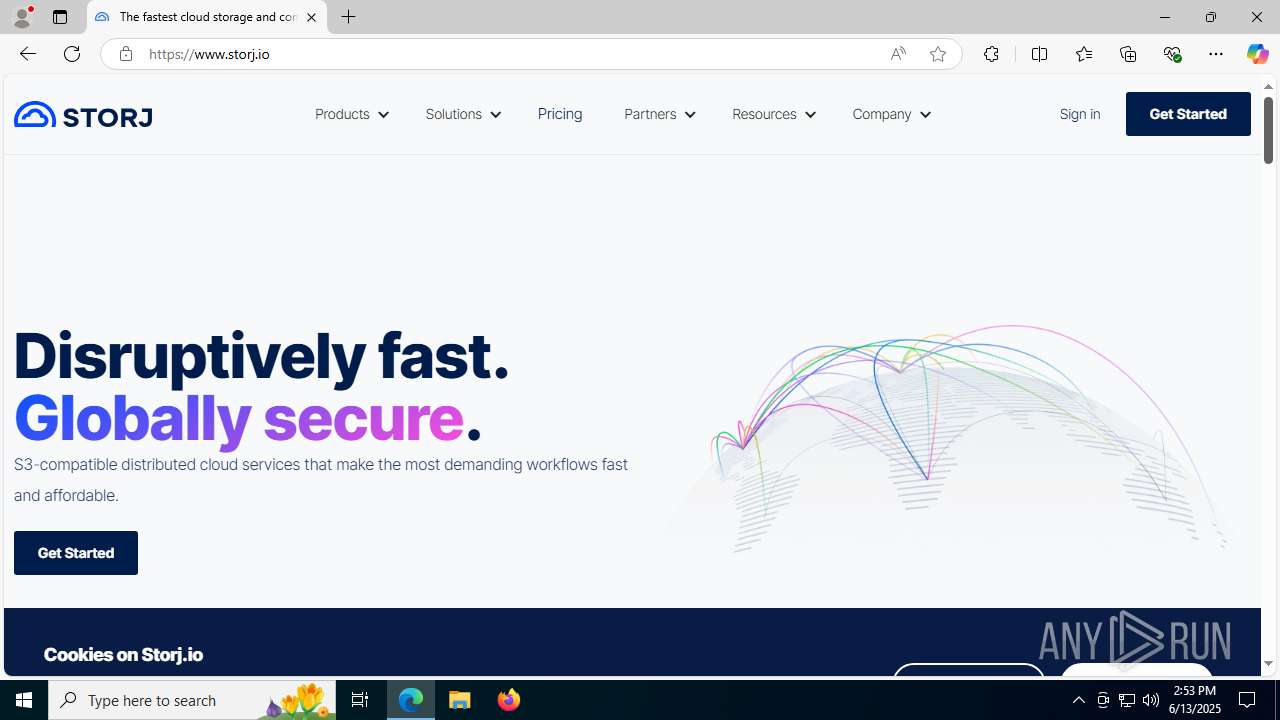Screen dimensions: 1280x720
Task: Open the Action Center notifications
Action: pos(1248,700)
